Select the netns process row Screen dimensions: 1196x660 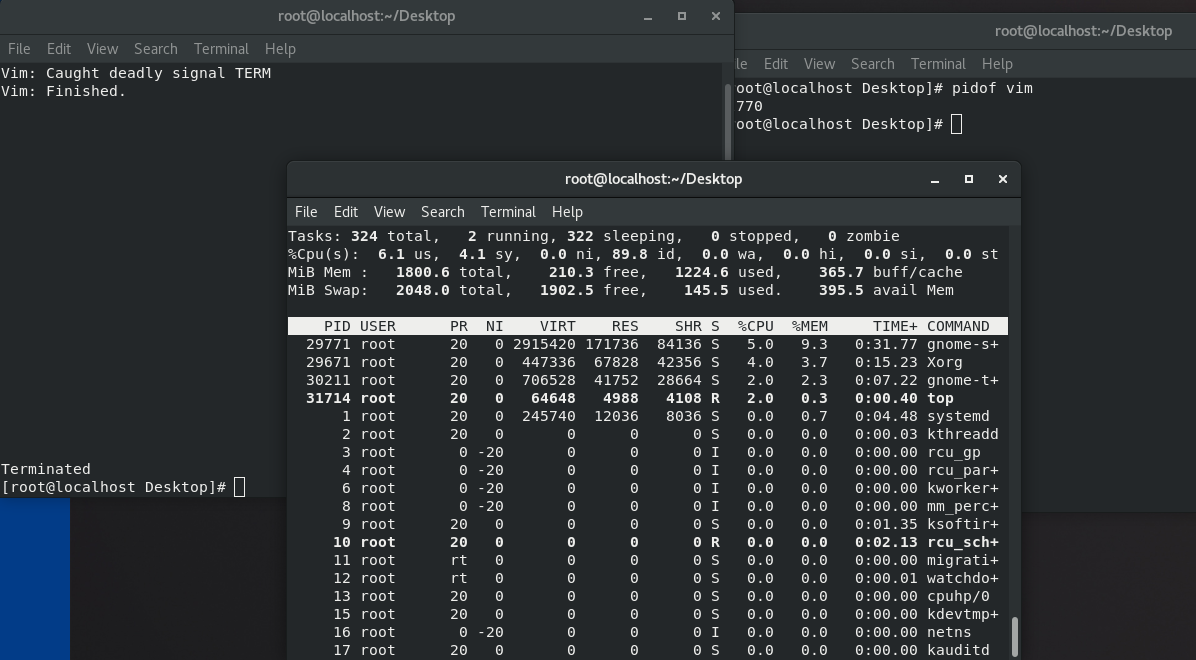click(x=648, y=633)
